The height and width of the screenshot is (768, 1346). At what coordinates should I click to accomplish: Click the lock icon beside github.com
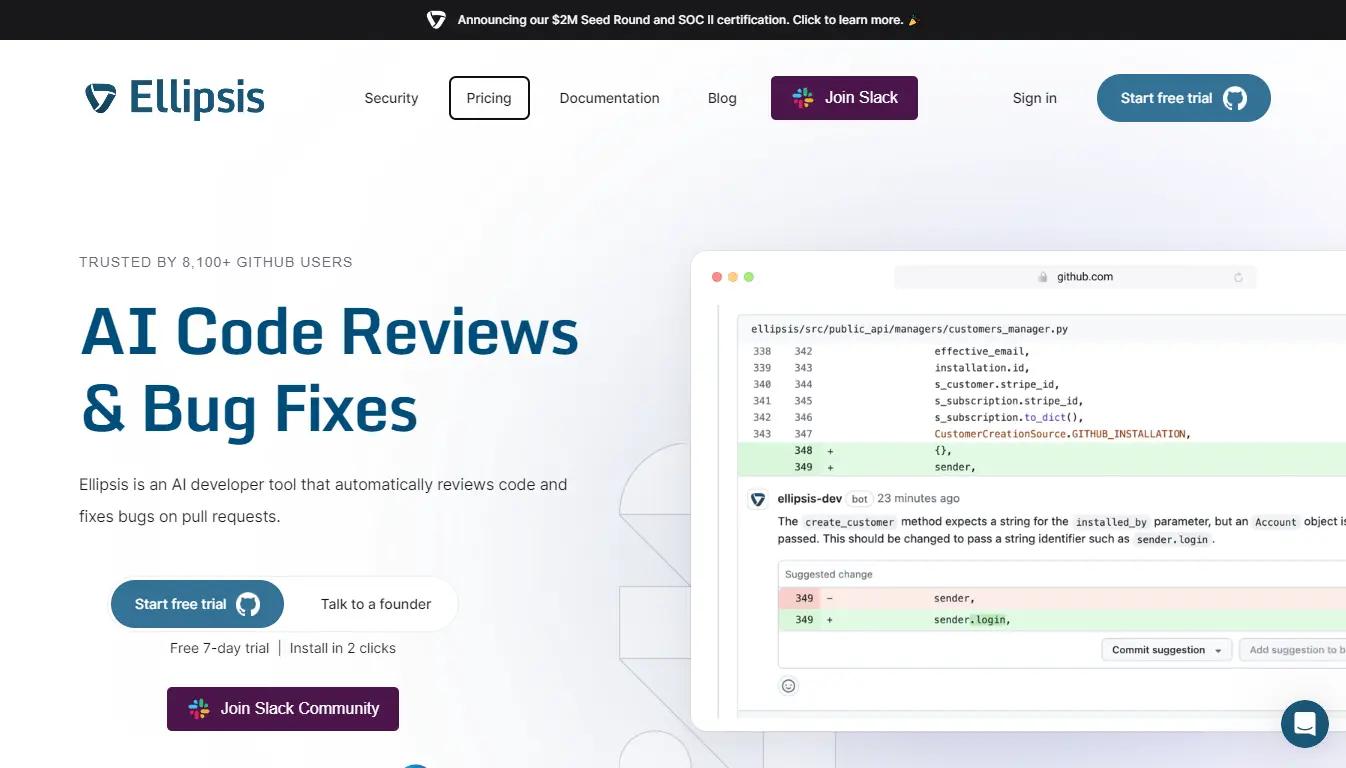[1043, 278]
